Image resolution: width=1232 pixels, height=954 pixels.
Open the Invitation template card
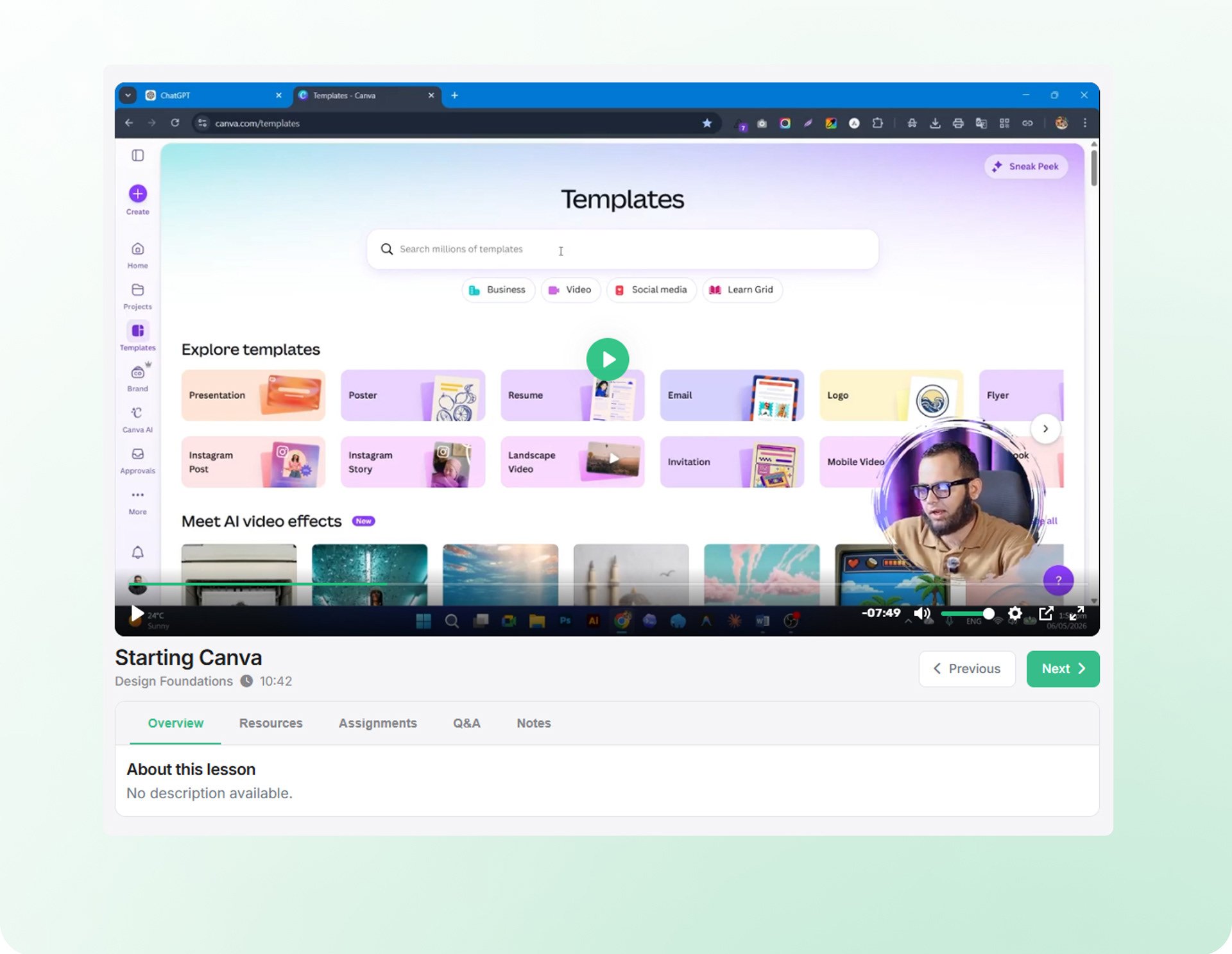[732, 462]
